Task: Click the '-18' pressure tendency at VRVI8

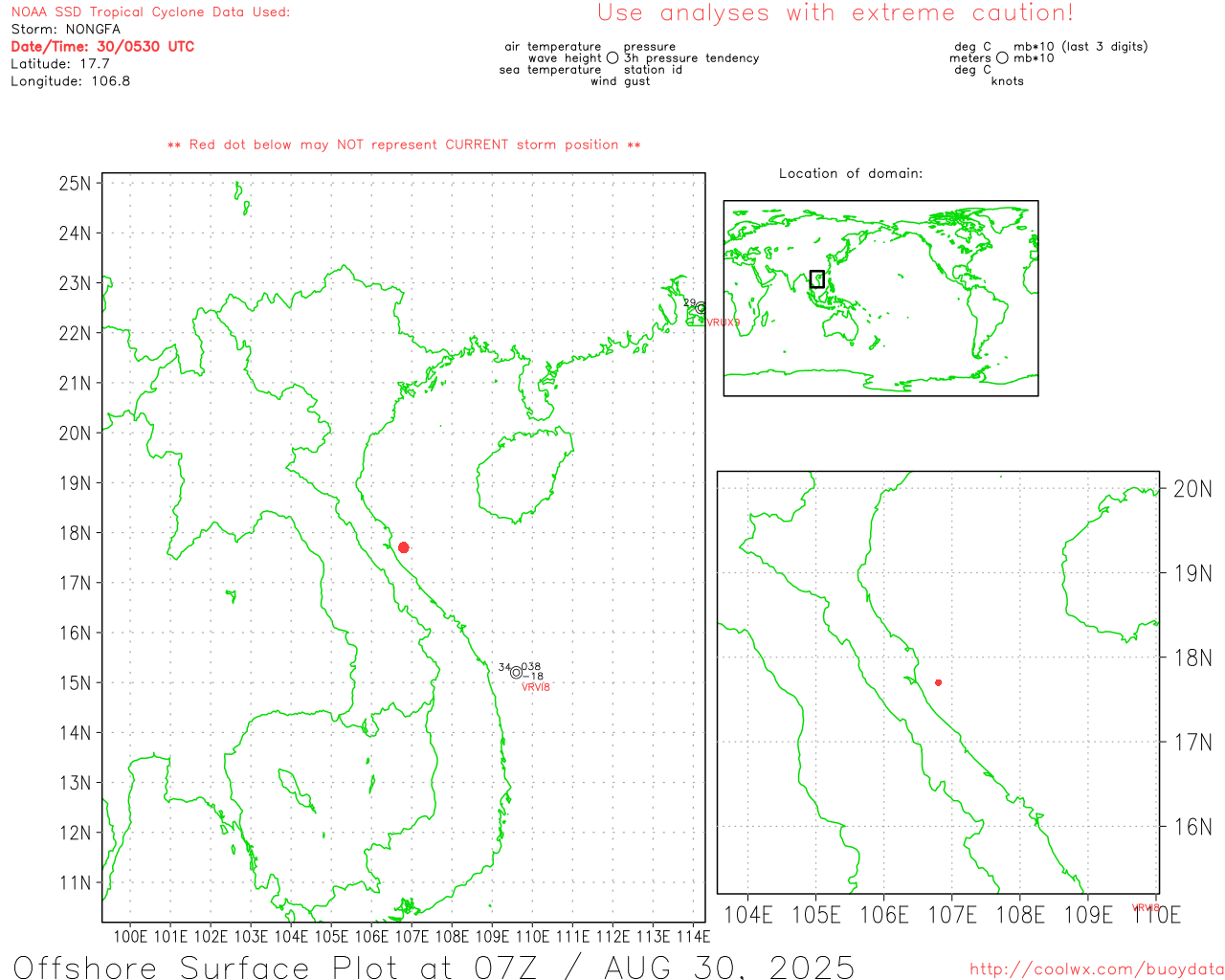Action: pyautogui.click(x=534, y=677)
